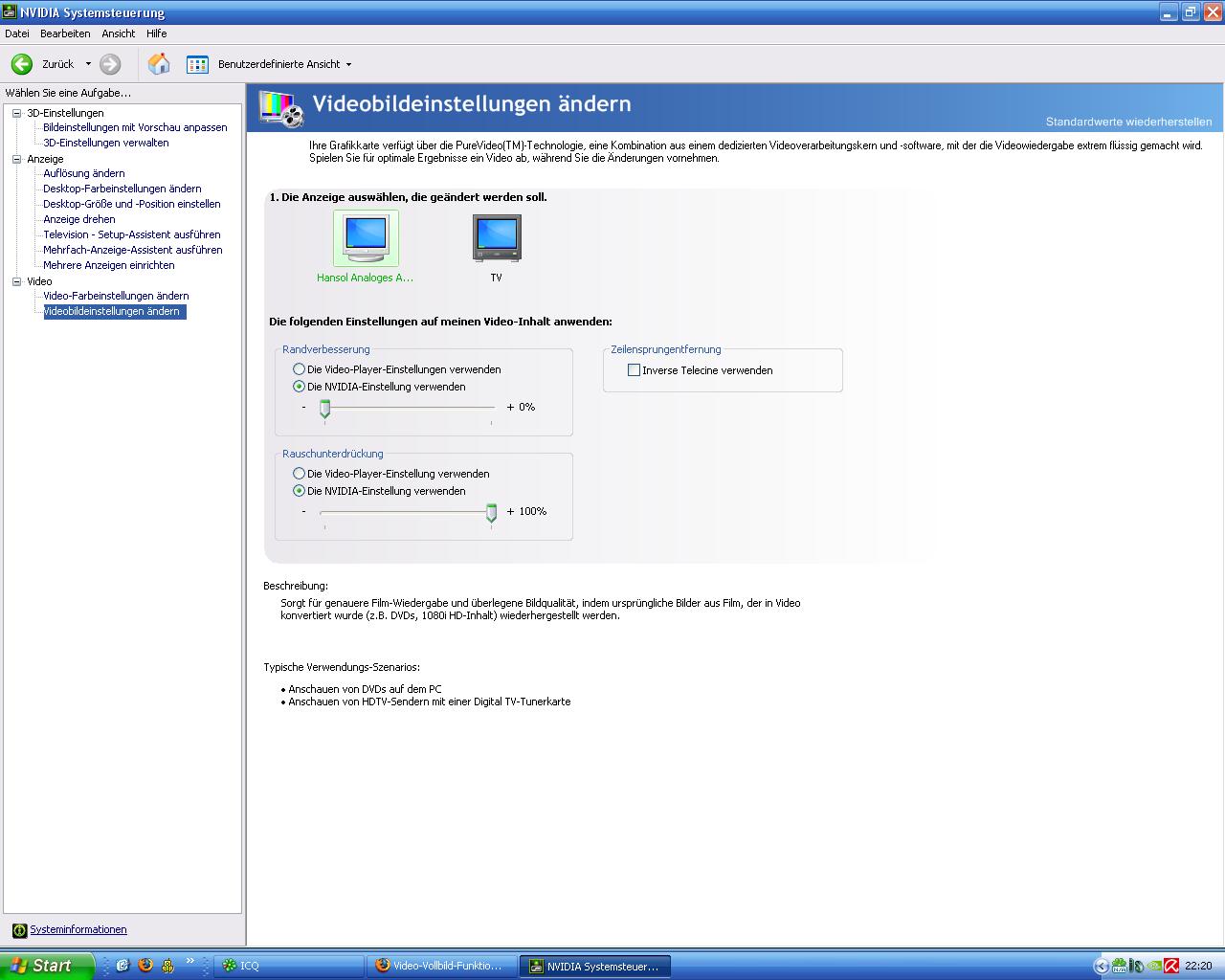Image resolution: width=1225 pixels, height=980 pixels.
Task: Click the mouse-shaped tray icon
Action: (x=1137, y=967)
